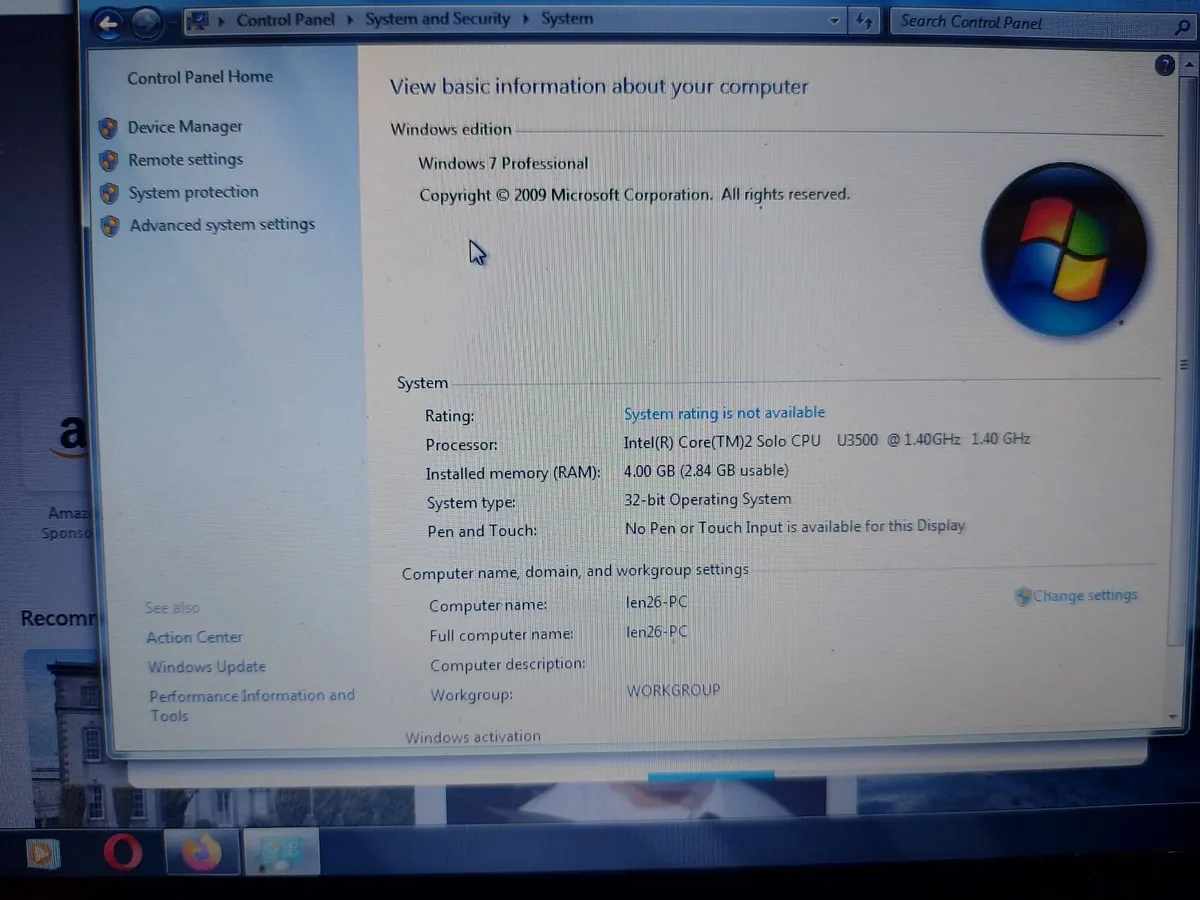Open the Help question mark icon
Screen dimensions: 1200x900
coord(1164,66)
